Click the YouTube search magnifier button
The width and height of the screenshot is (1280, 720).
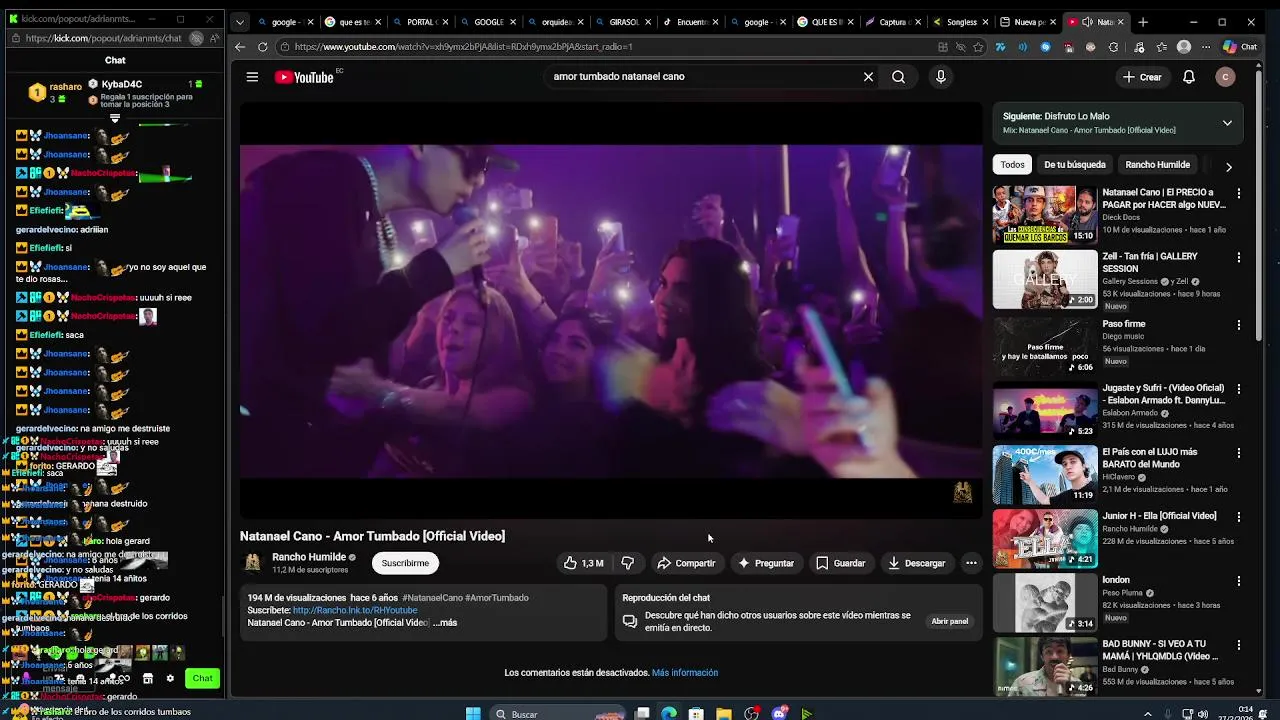click(898, 77)
